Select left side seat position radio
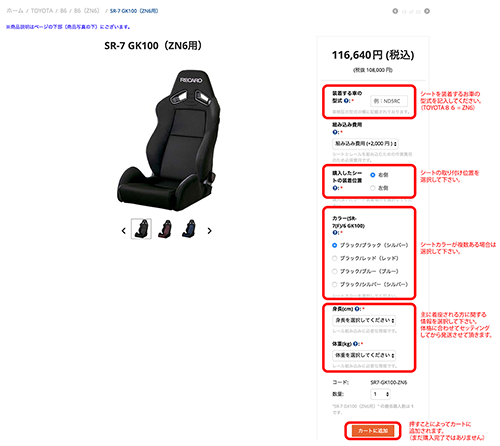500x446 pixels. pyautogui.click(x=373, y=188)
